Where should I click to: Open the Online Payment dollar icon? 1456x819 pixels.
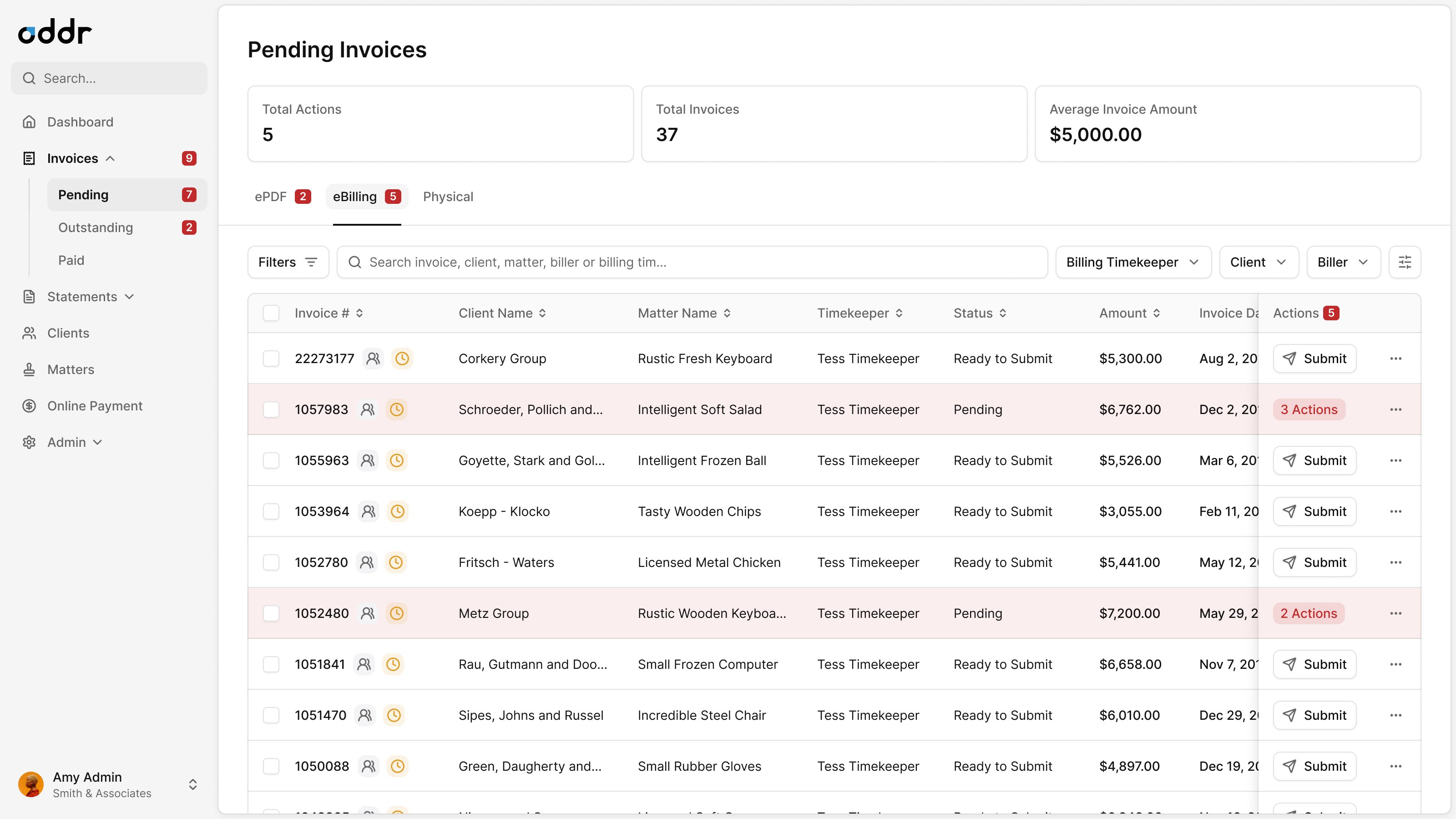click(30, 406)
